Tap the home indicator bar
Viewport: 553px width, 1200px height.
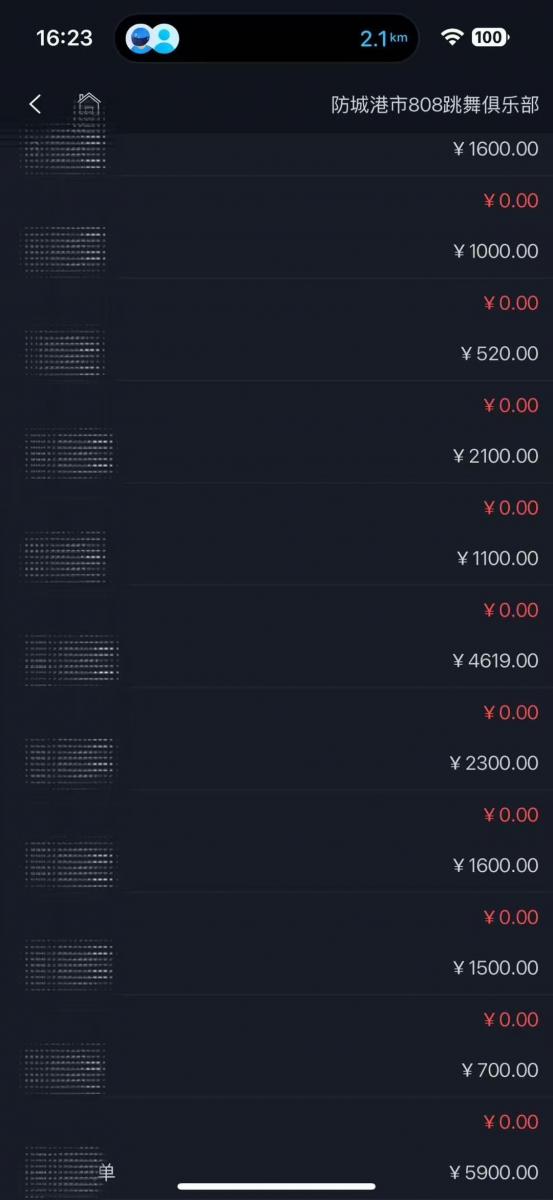tap(276, 1187)
